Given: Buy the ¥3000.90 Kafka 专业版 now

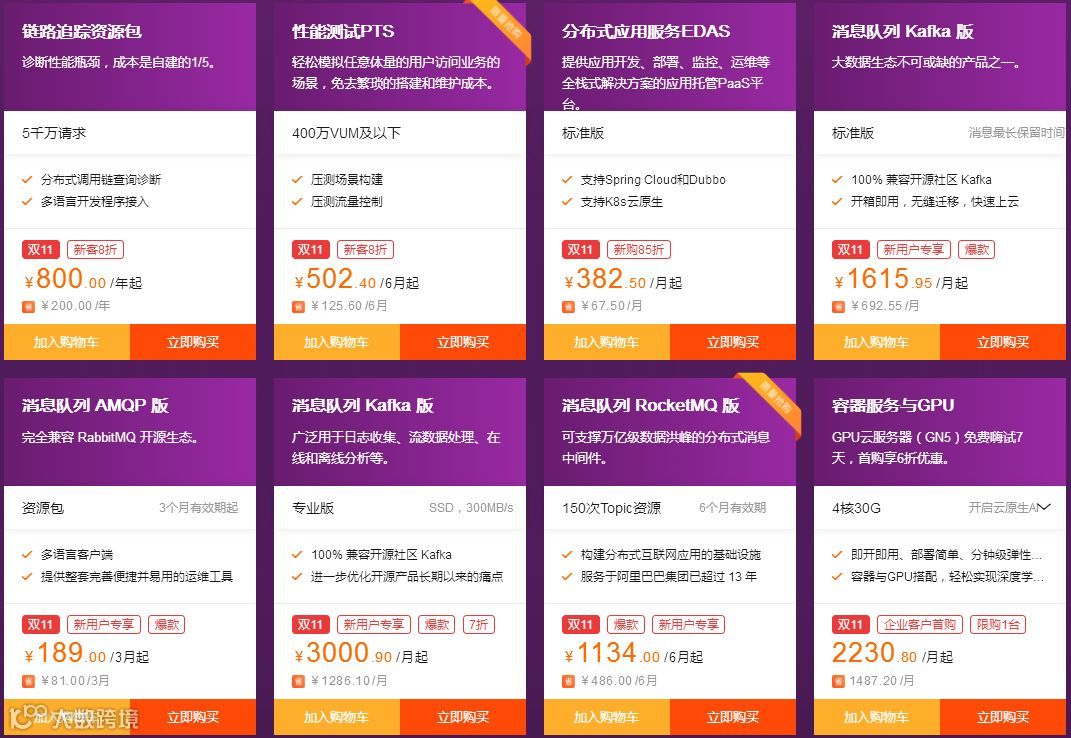Looking at the screenshot, I should (x=462, y=717).
